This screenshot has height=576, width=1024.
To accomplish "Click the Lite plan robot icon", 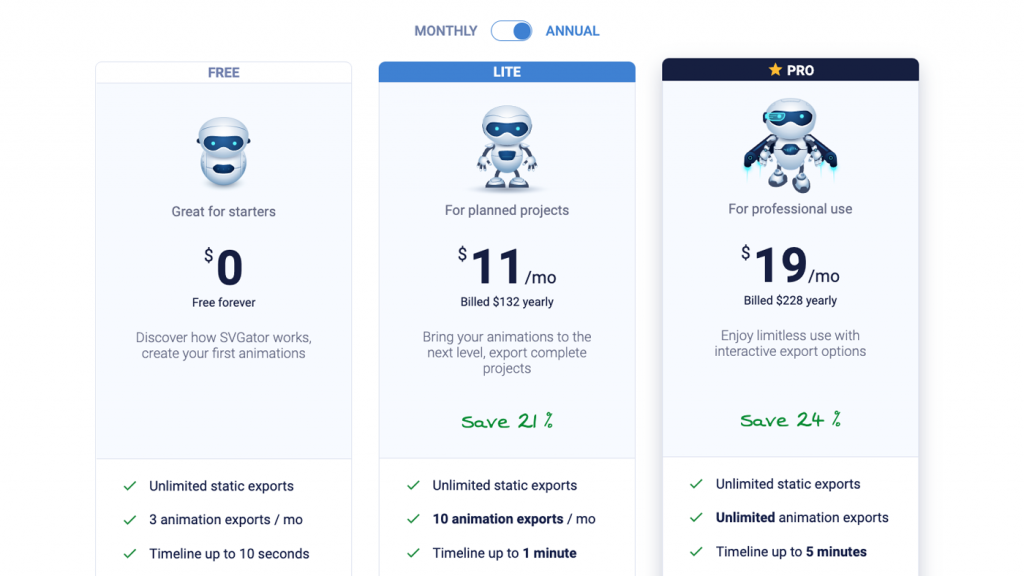I will [x=507, y=148].
